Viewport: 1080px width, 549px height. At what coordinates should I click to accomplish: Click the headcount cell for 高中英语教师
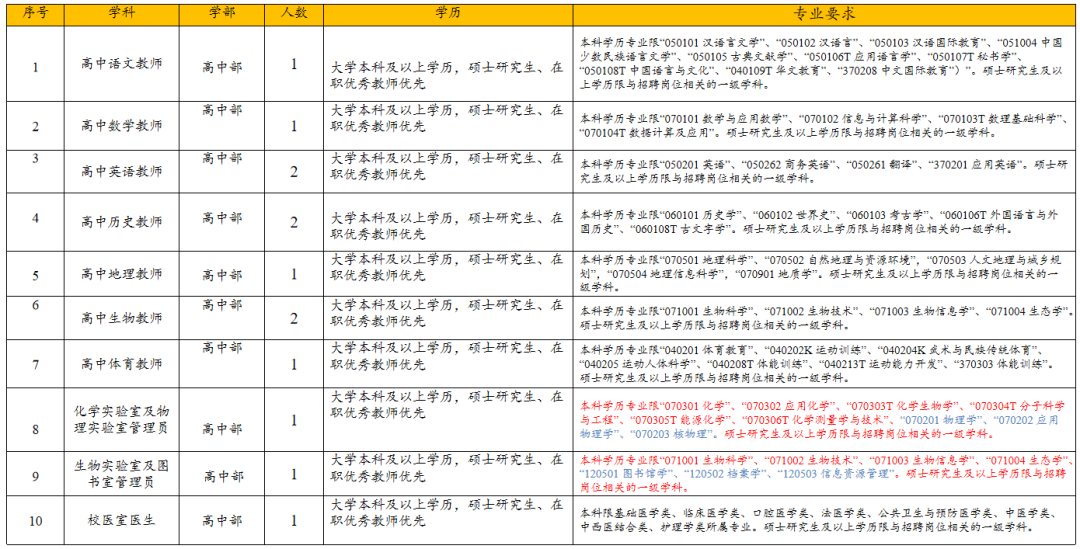point(294,171)
